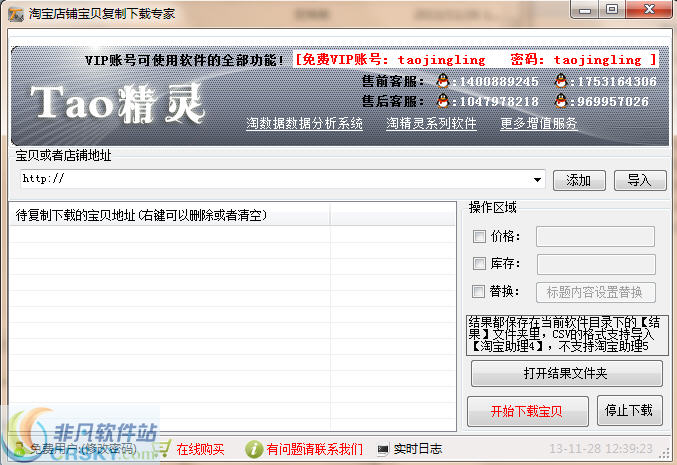Click QQ penguin icon for 969957026
The height and width of the screenshot is (465, 677).
561,101
